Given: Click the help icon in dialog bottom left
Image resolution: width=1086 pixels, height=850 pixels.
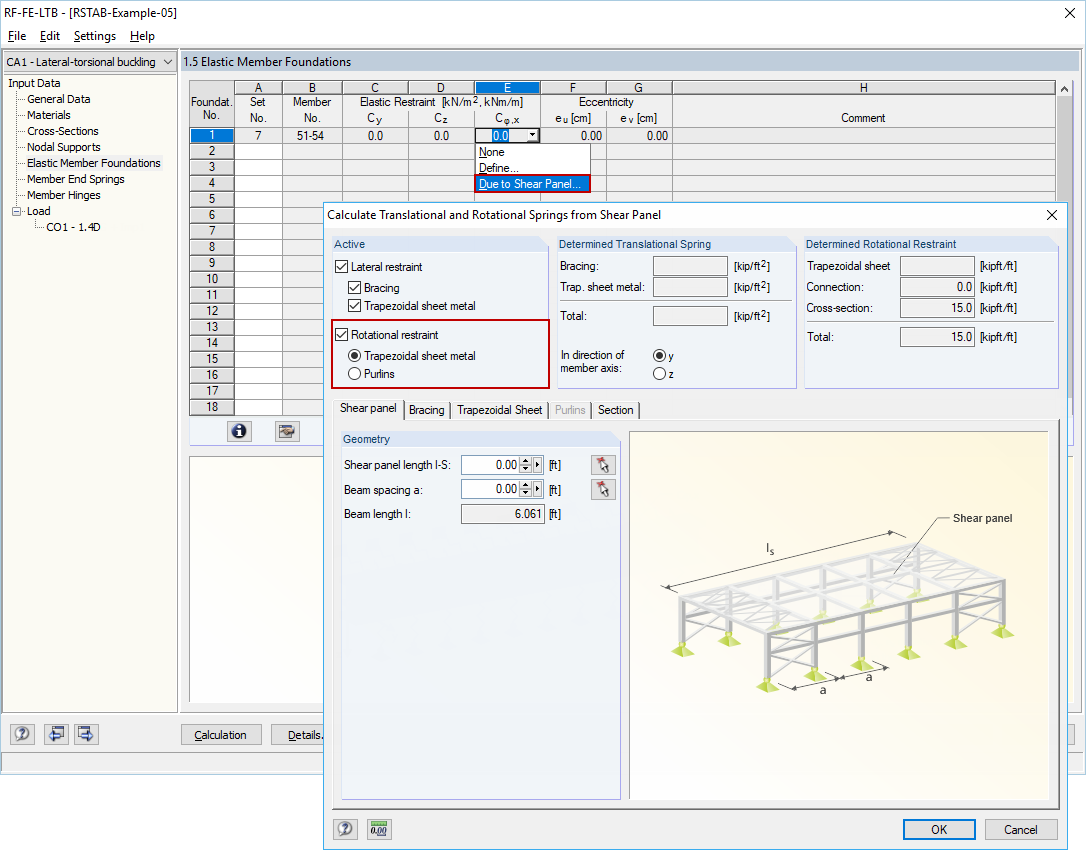Looking at the screenshot, I should click(345, 829).
